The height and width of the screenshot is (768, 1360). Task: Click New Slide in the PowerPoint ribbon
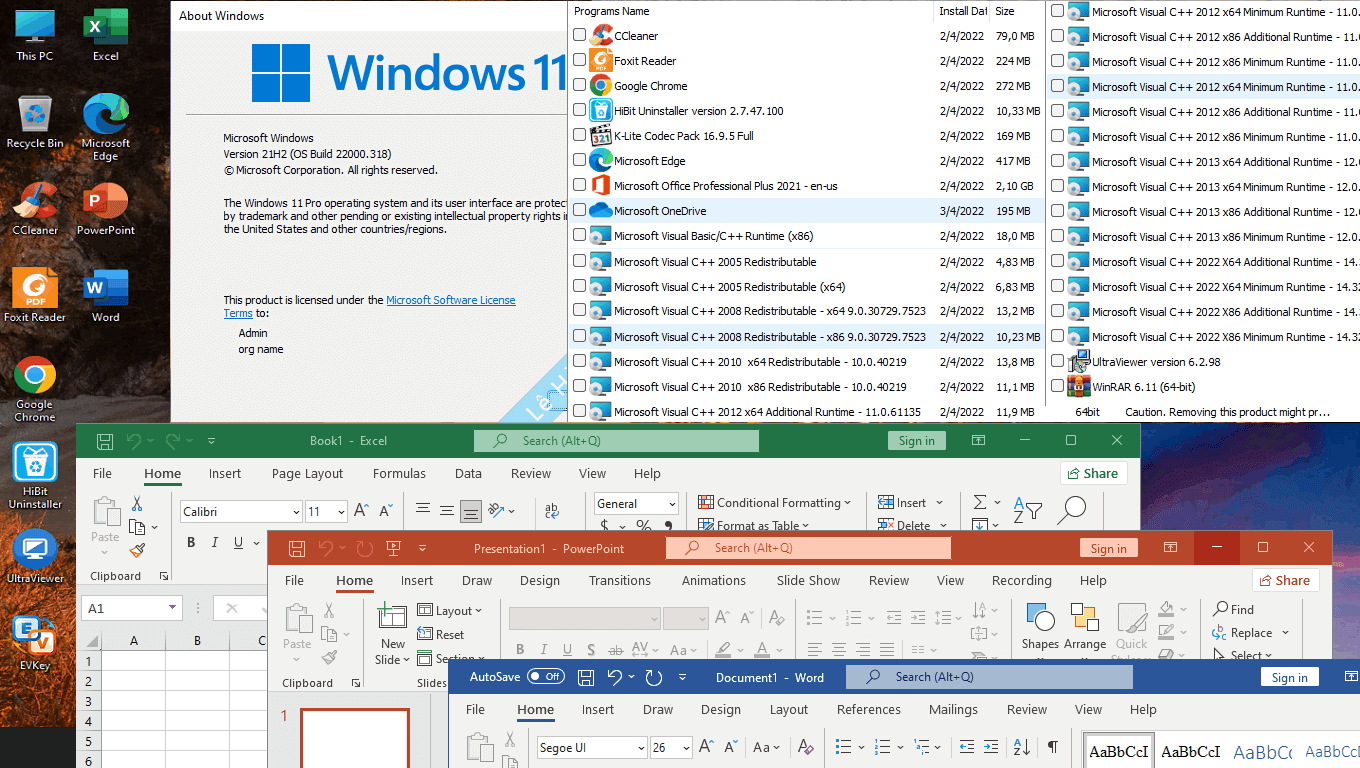pyautogui.click(x=392, y=634)
